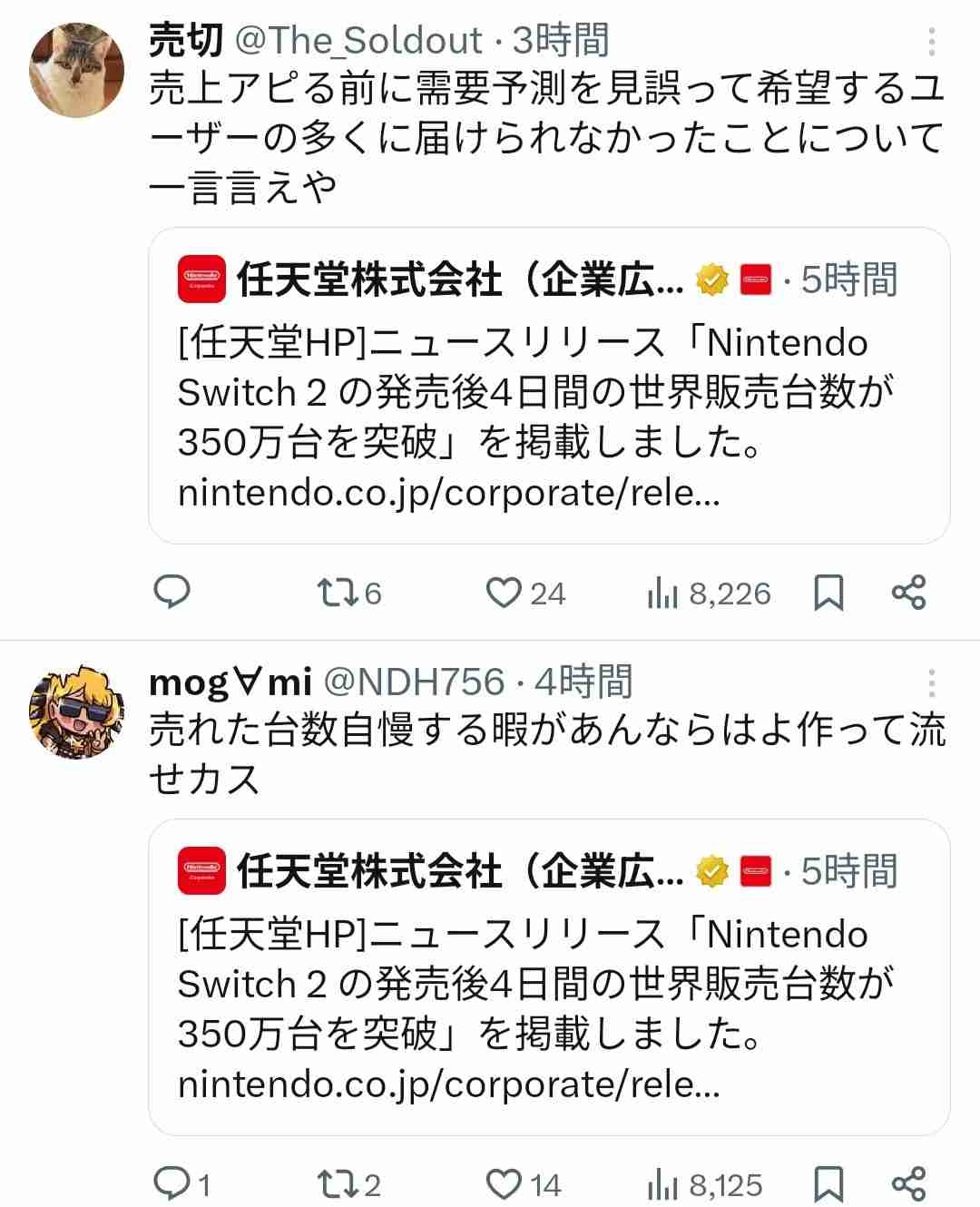View analytics showing 8,125 views
Screen dimensions: 980x1207
pyautogui.click(x=705, y=1184)
